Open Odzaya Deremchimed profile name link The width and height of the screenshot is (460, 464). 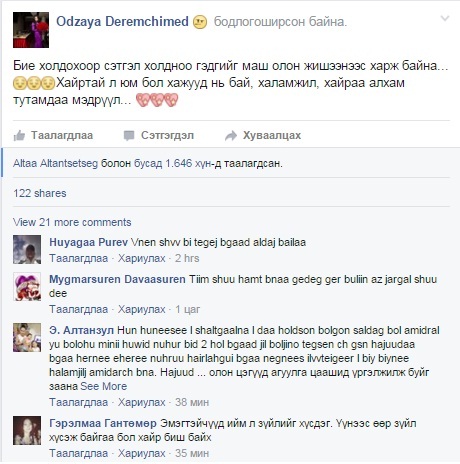pos(122,22)
